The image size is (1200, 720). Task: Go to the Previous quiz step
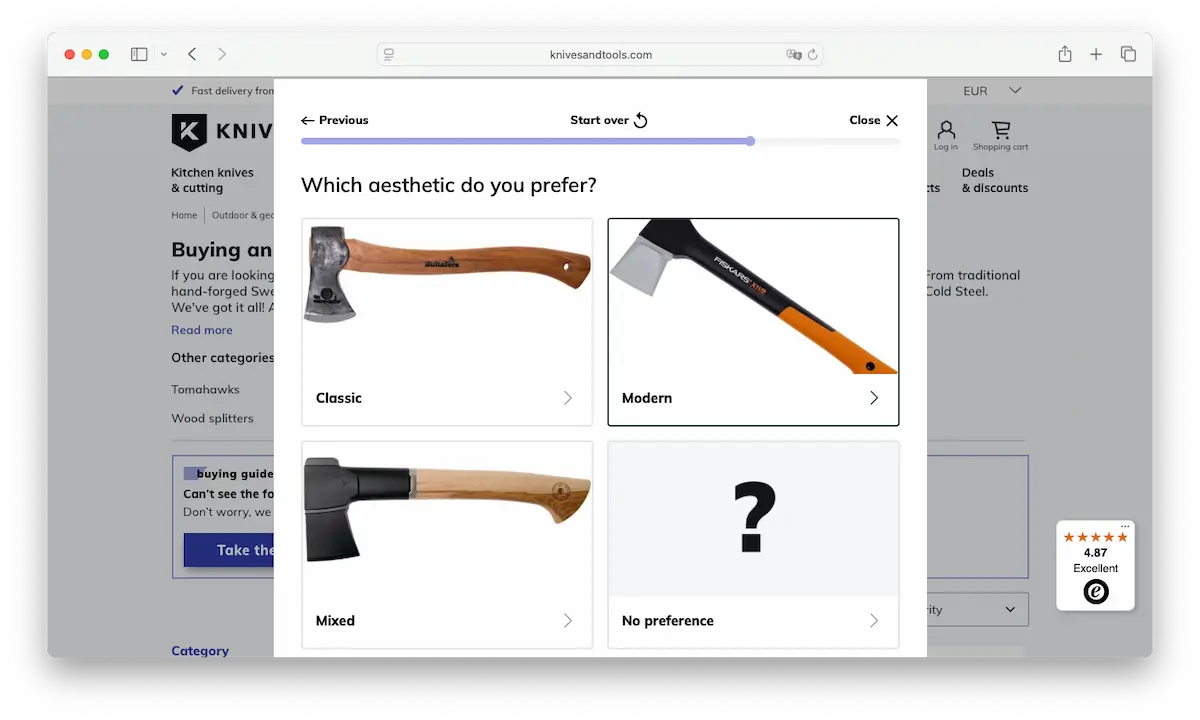[335, 120]
